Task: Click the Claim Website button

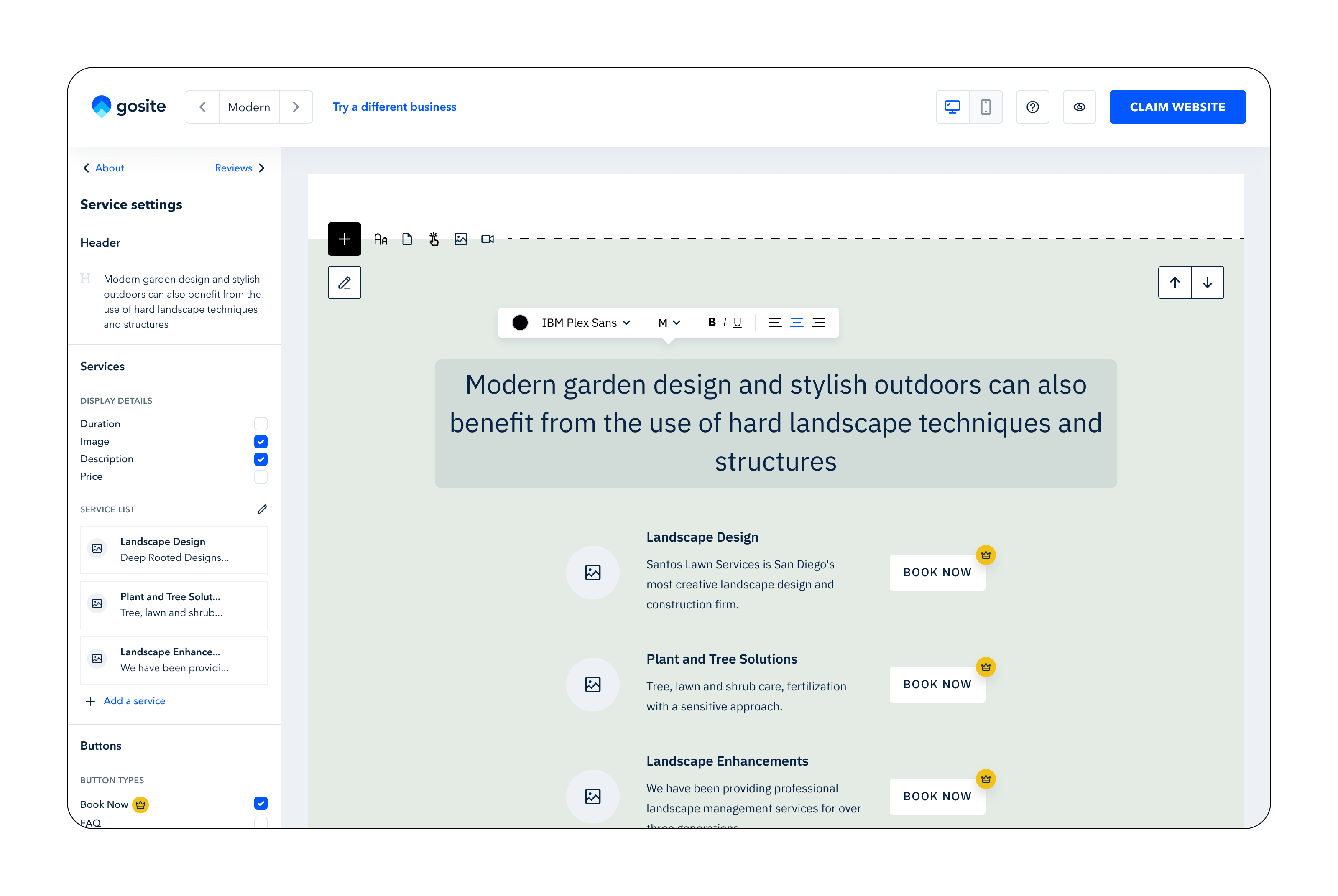Action: 1177,107
